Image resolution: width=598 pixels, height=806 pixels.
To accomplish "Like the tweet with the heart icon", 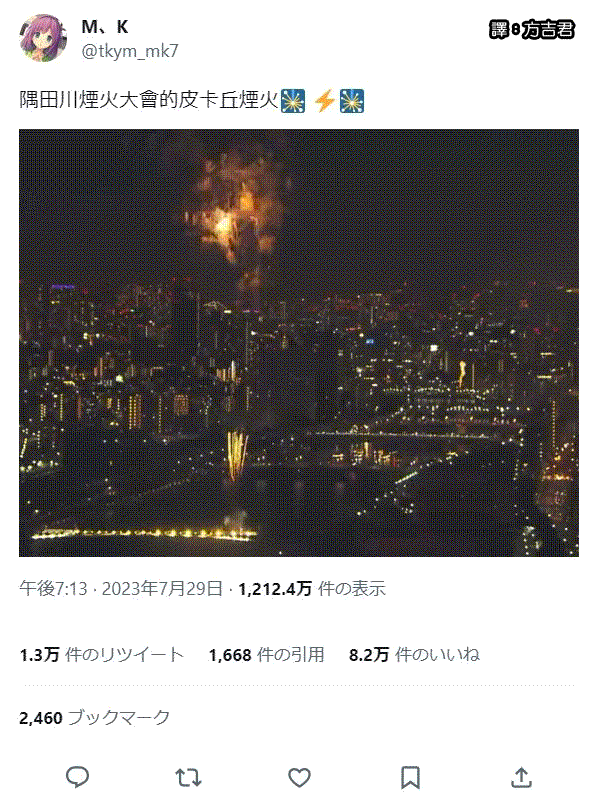I will 299,778.
